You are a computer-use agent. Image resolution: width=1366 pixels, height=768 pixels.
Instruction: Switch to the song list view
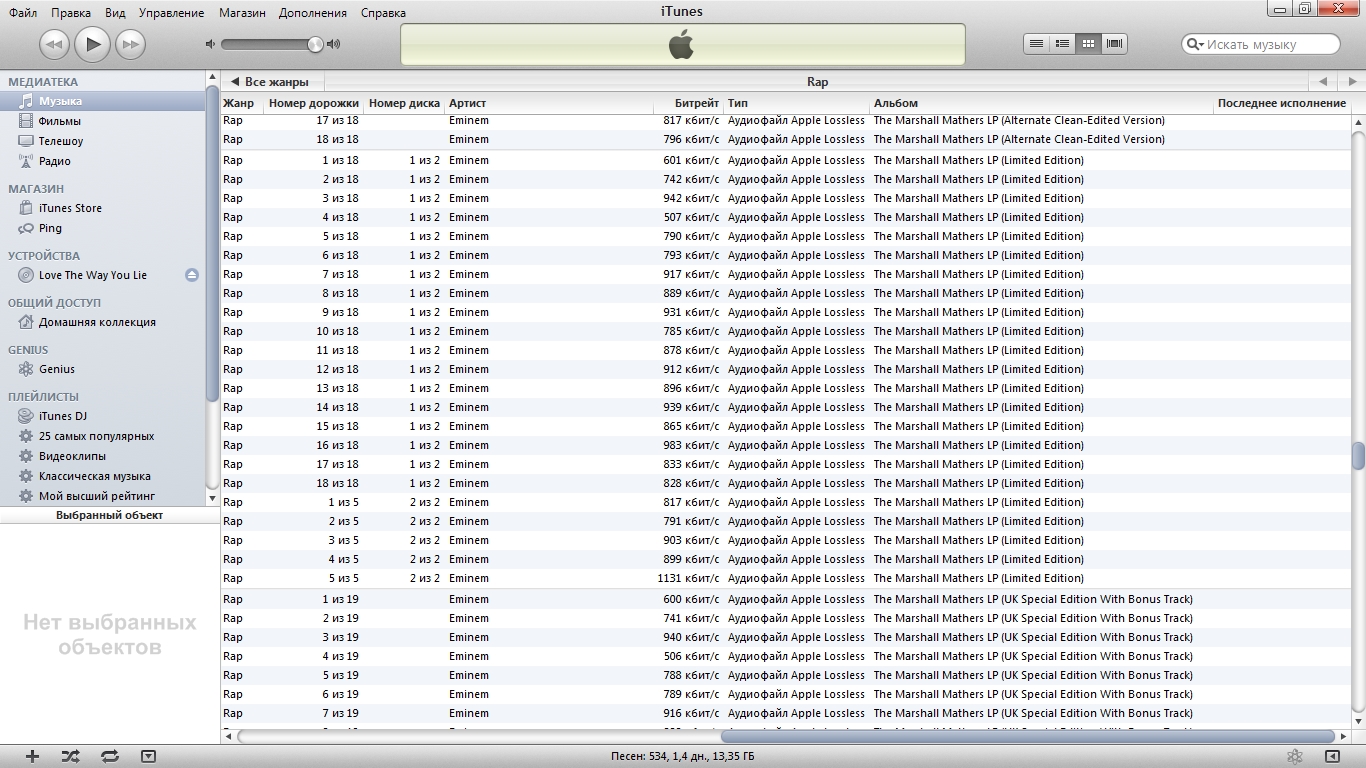[x=1036, y=44]
